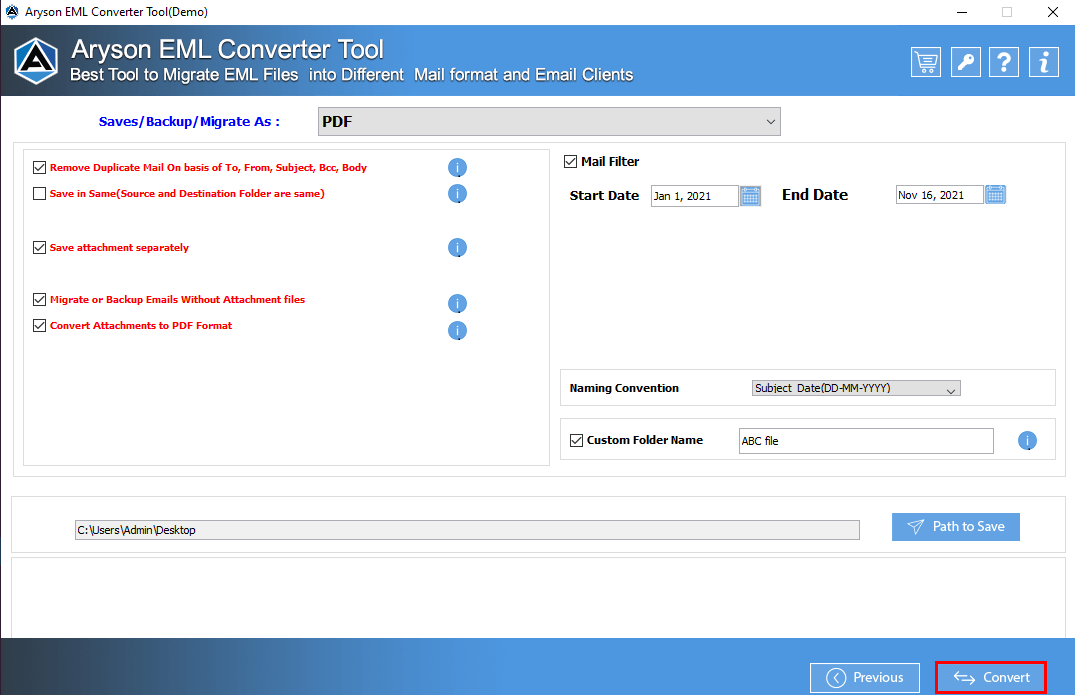
Task: Toggle the Custom Folder Name checkbox
Action: [577, 440]
